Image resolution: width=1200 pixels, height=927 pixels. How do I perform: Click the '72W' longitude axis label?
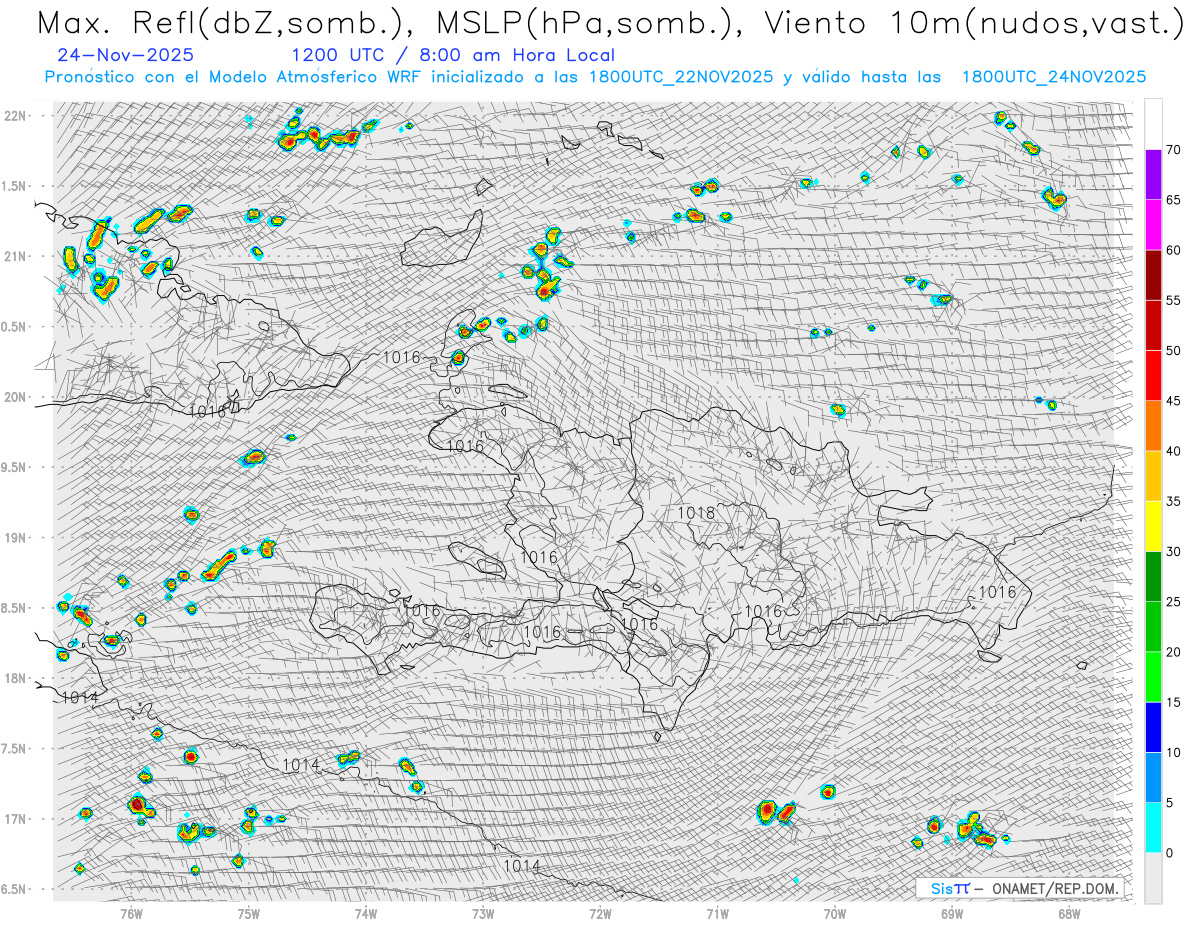600,913
